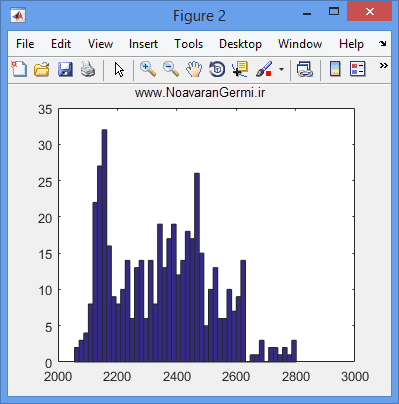Screen dimensions: 399x404
Task: Select the Data Cursor tool
Action: point(240,69)
